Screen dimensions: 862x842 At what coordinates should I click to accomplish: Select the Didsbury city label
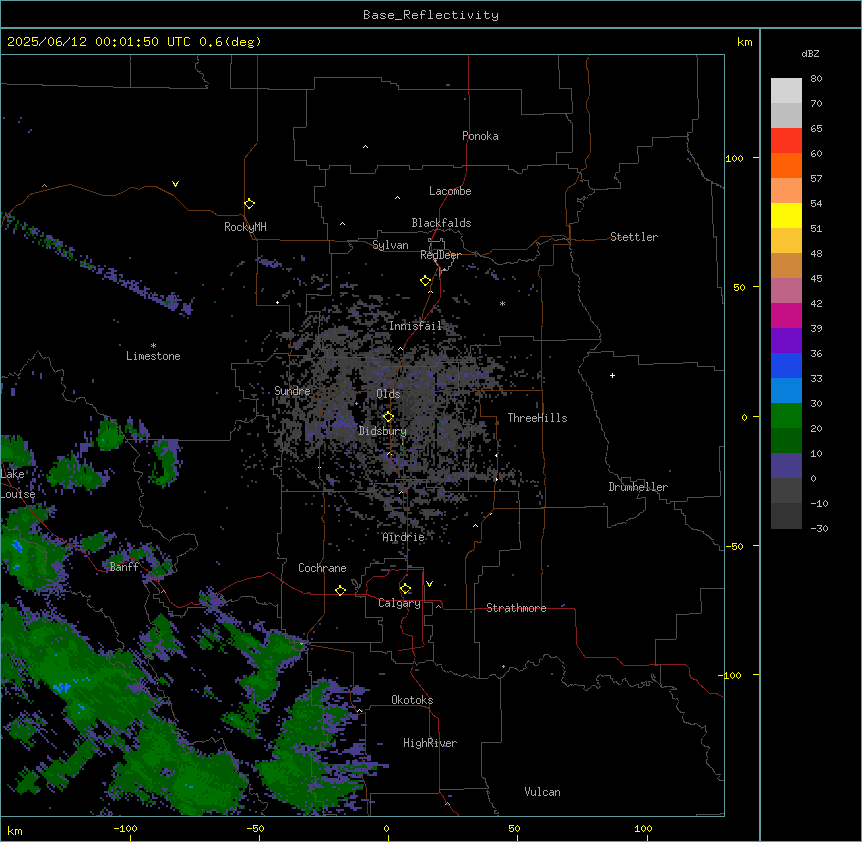(383, 431)
